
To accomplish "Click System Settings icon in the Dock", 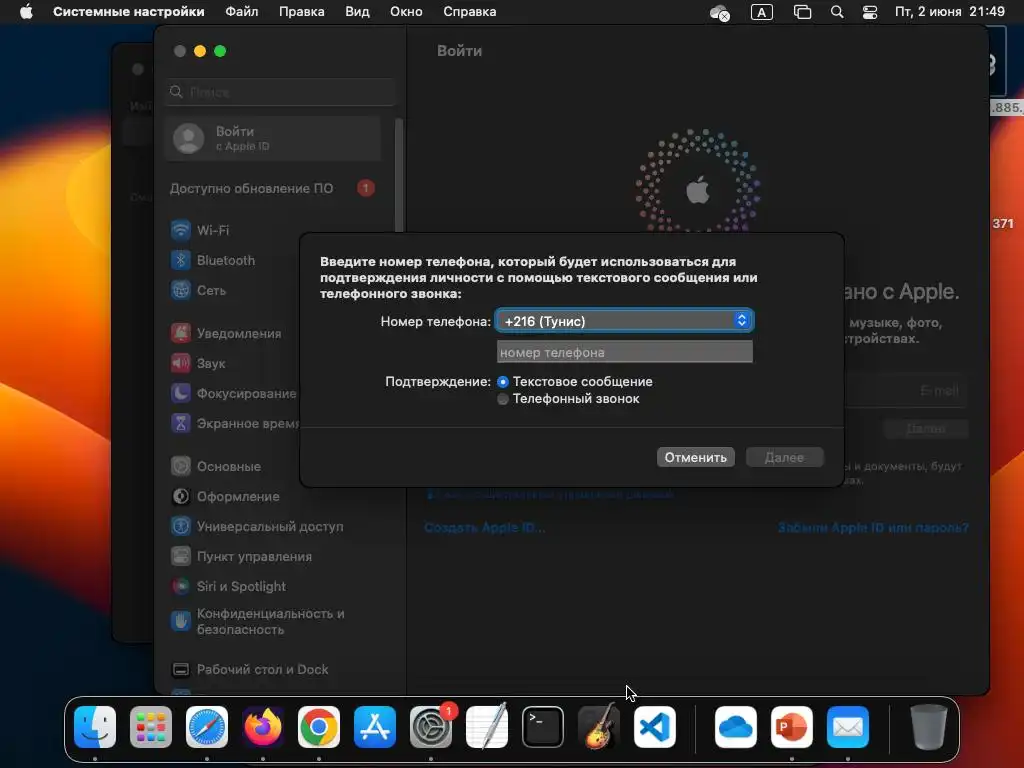I will point(431,727).
